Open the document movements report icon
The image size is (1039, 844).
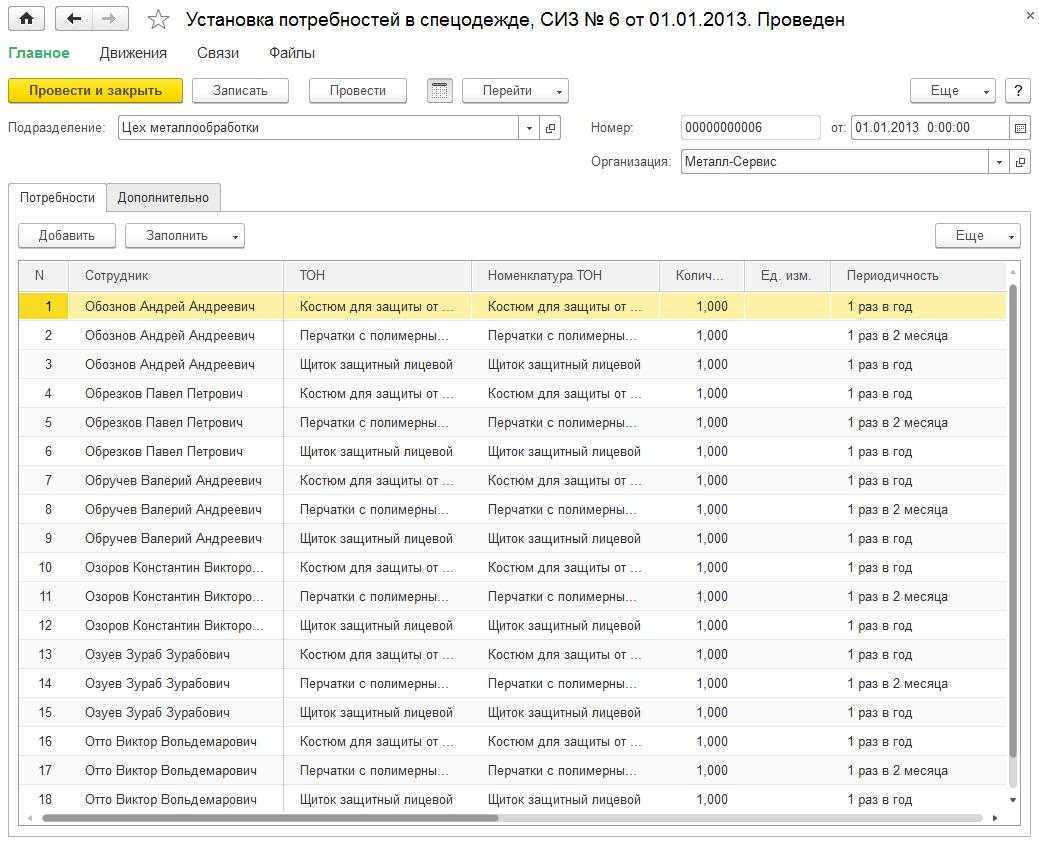pos(439,91)
